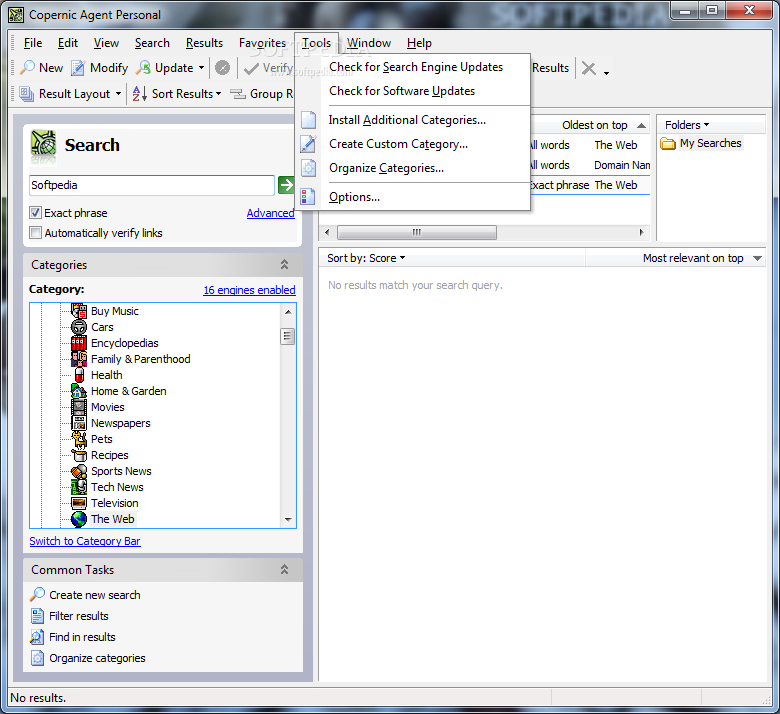Click the delete X toolbar icon

pos(588,68)
